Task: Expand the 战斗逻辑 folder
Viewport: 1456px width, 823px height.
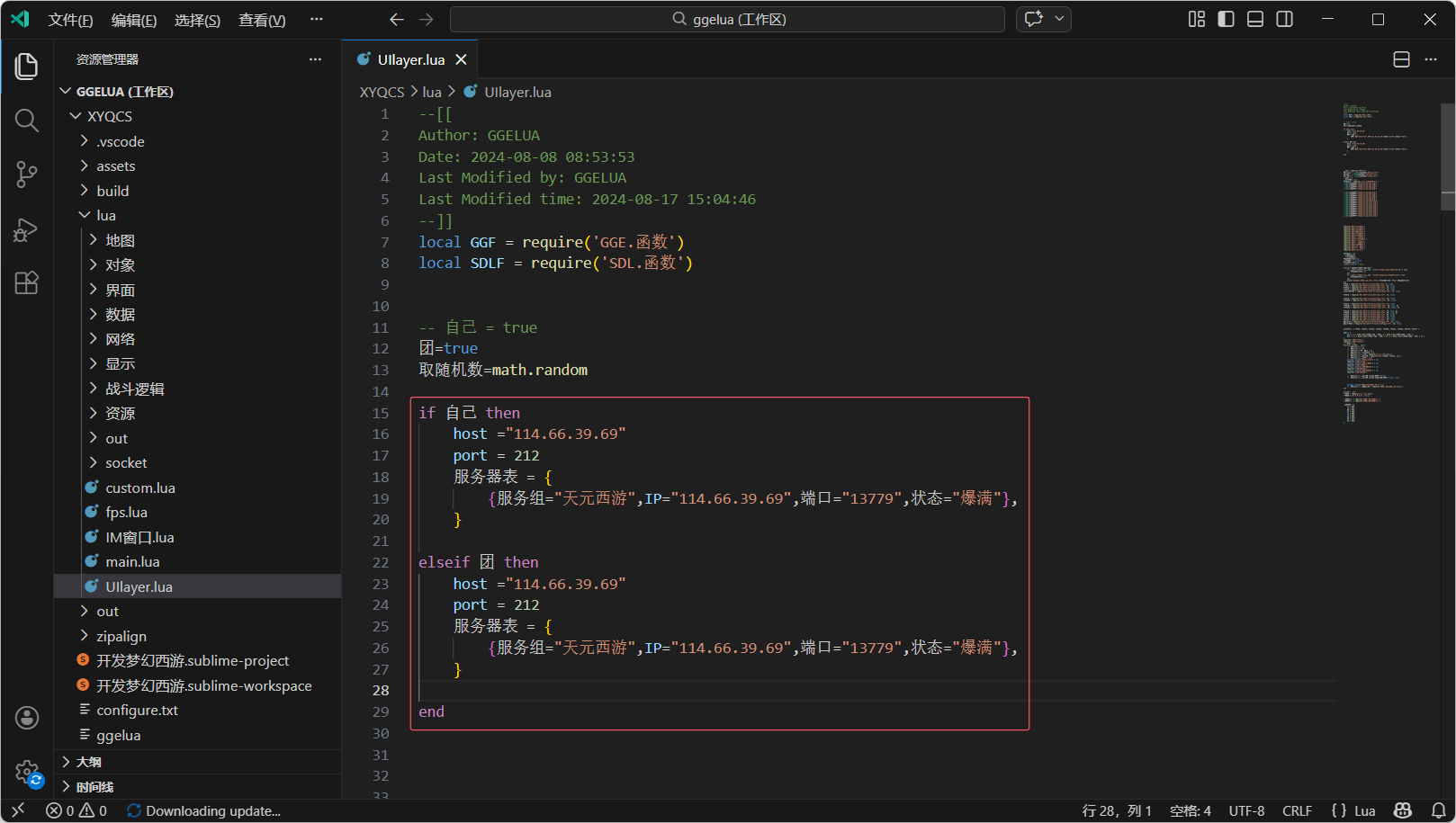Action: pyautogui.click(x=134, y=389)
